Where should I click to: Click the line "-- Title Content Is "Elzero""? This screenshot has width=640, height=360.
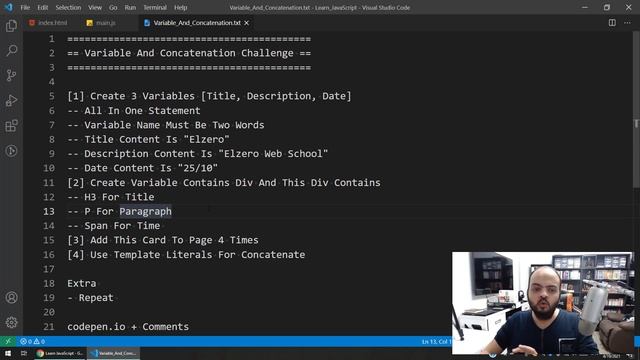click(x=148, y=139)
